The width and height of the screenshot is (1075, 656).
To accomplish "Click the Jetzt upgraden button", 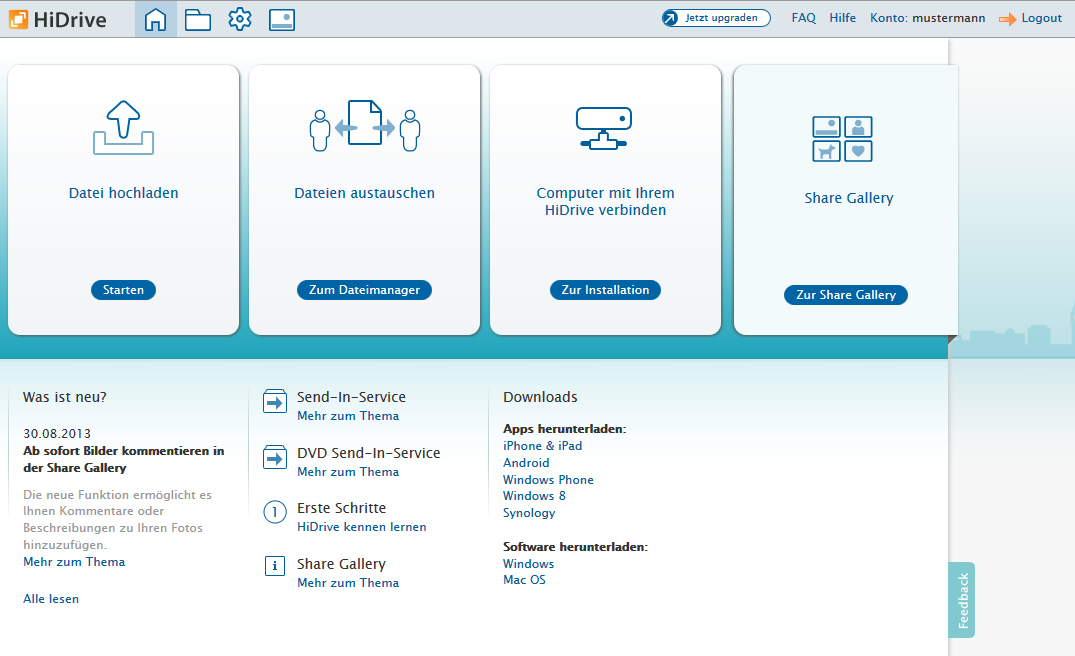I will click(716, 18).
